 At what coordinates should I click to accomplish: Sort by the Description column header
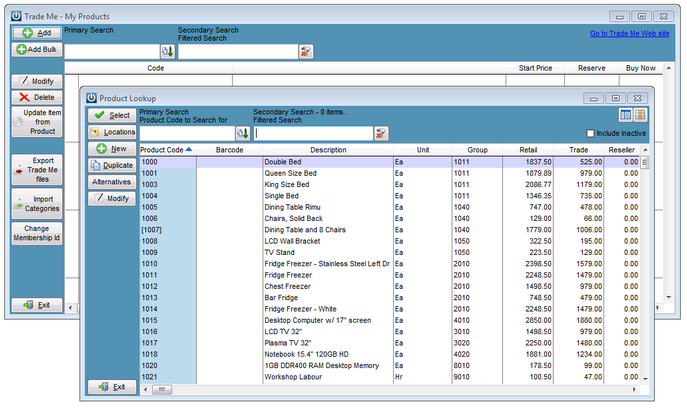328,150
